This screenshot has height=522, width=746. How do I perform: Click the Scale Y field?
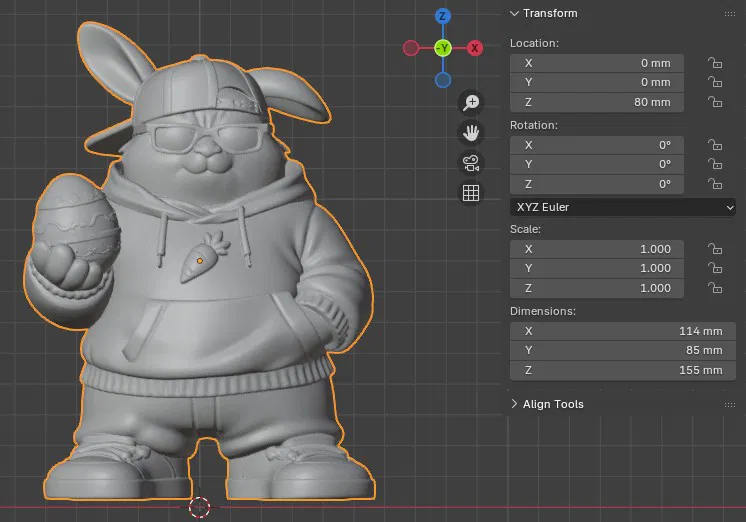tap(597, 268)
